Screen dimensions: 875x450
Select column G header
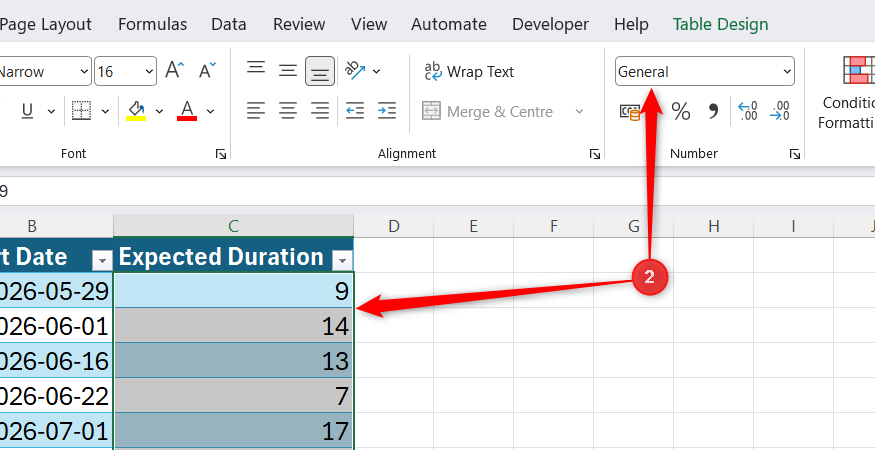click(x=634, y=226)
